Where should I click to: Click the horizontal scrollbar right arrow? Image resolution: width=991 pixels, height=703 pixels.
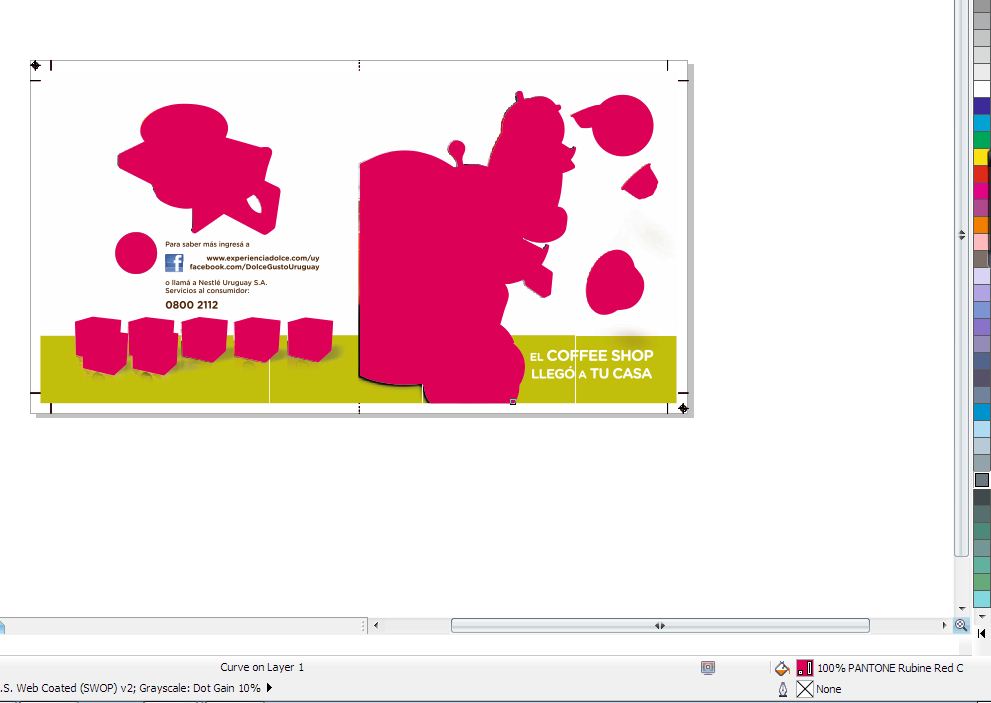[x=944, y=625]
